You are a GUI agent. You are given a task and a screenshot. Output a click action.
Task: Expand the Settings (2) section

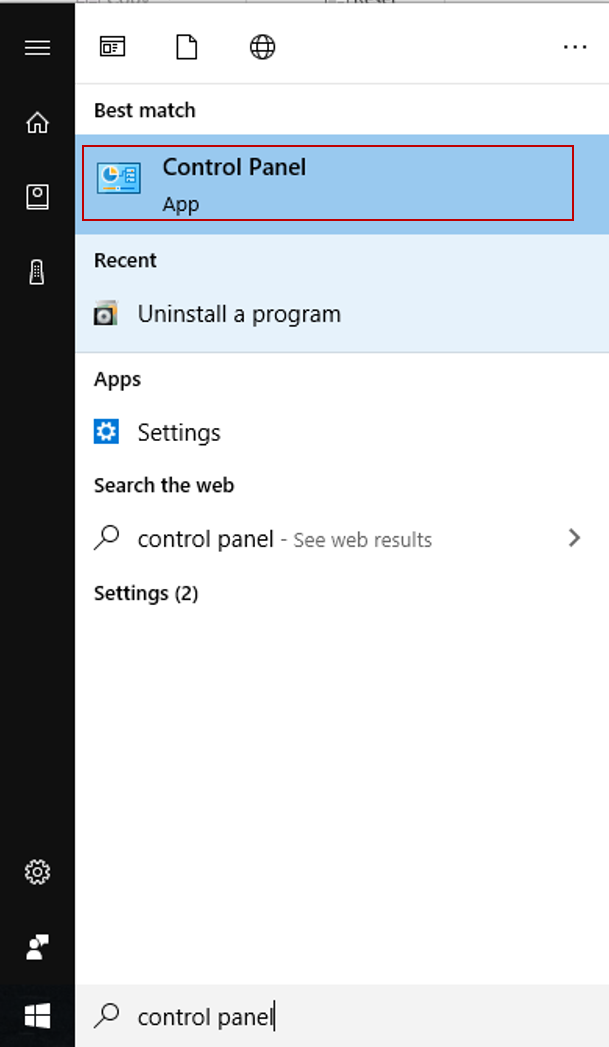[146, 593]
